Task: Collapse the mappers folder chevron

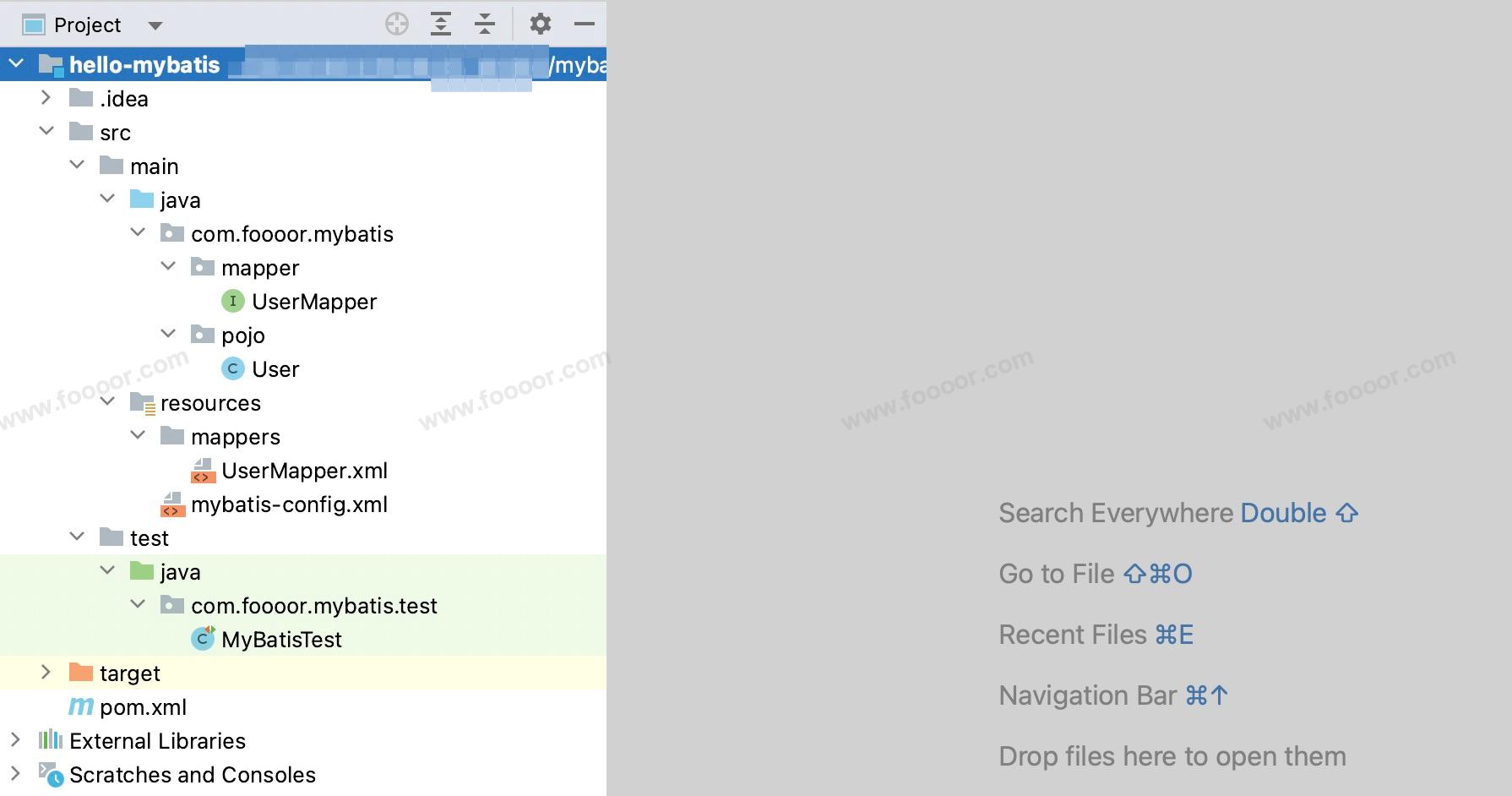Action: click(x=138, y=436)
